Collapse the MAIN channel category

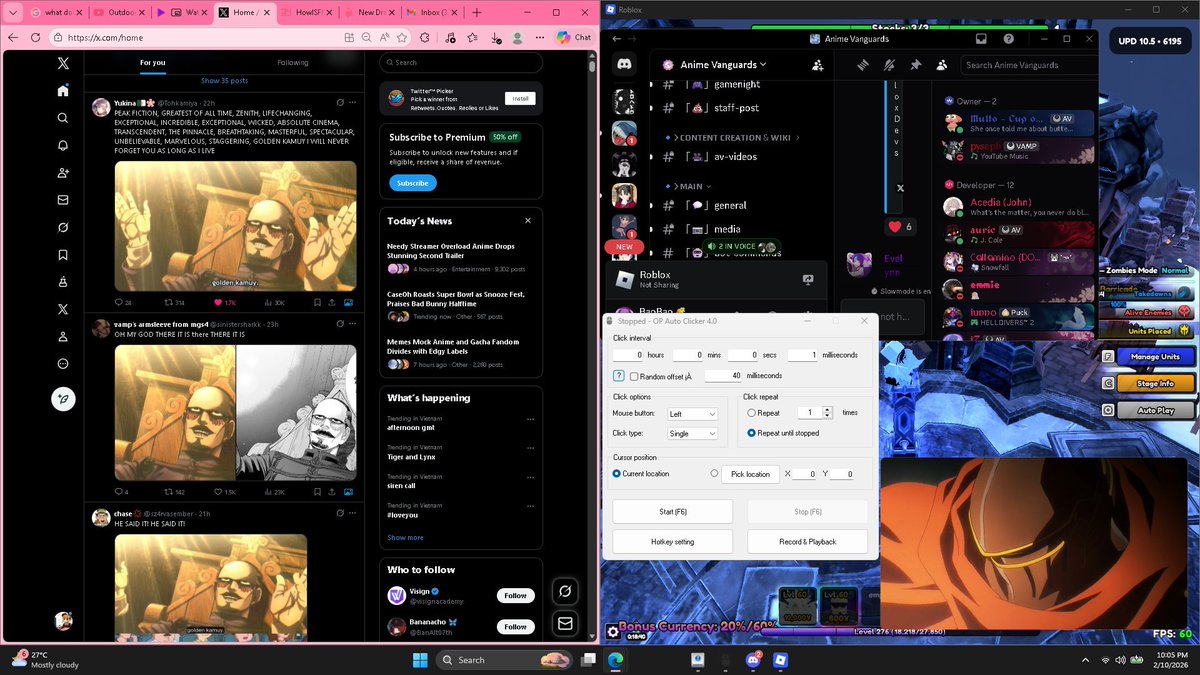click(x=689, y=186)
